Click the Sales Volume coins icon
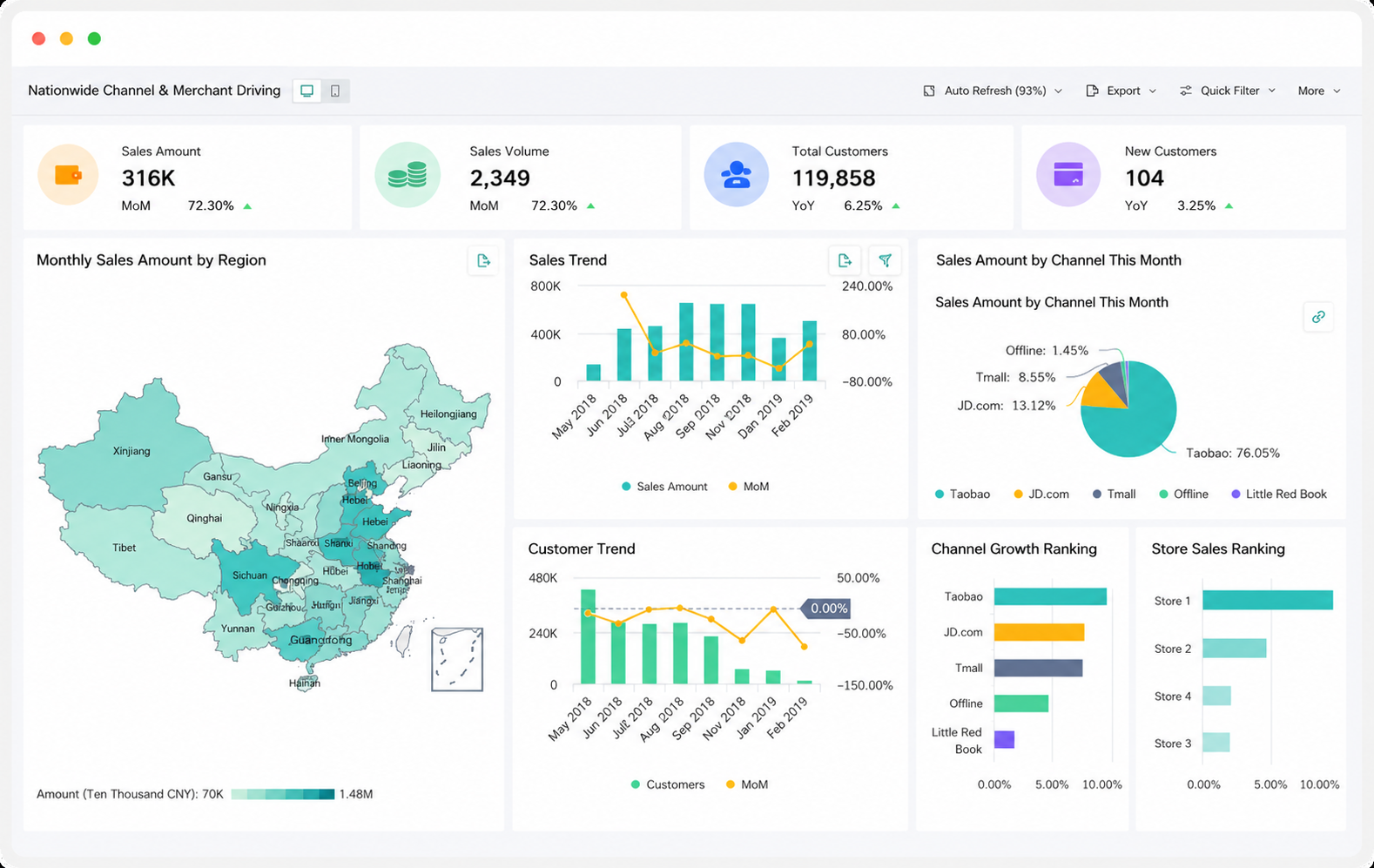Viewport: 1374px width, 868px height. (x=407, y=175)
